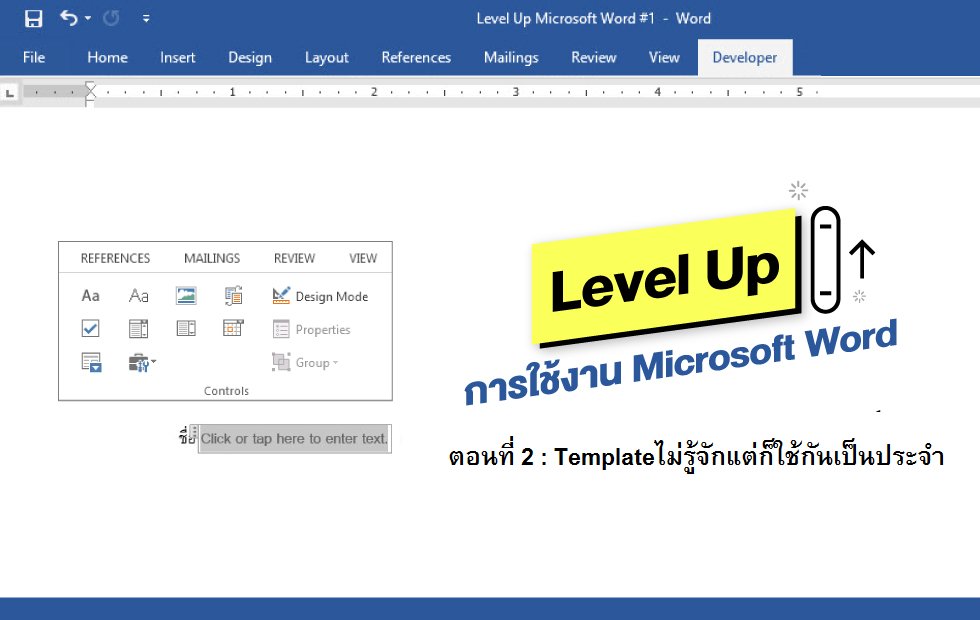This screenshot has height=620, width=980.
Task: Insert Building Block Gallery Content Control icon
Action: tap(234, 295)
